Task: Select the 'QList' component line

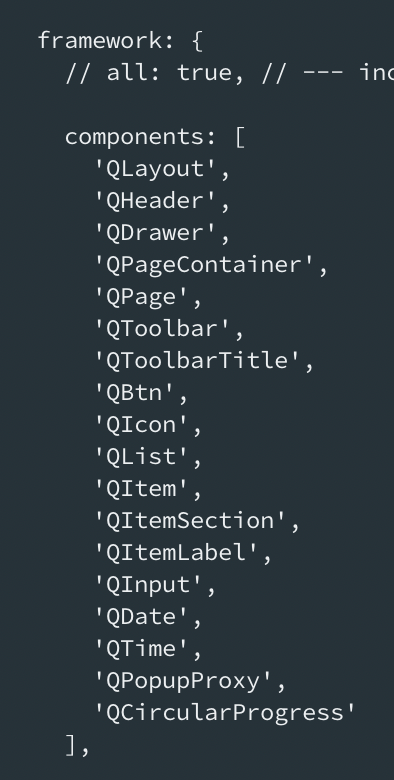Action: (x=141, y=457)
